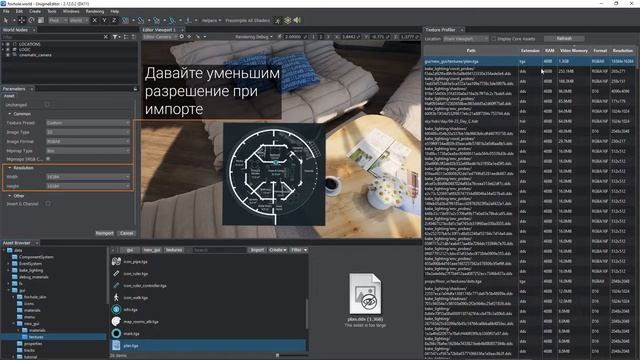Open the Rendering Debug dropdown
The height and width of the screenshot is (360, 640).
pyautogui.click(x=254, y=37)
